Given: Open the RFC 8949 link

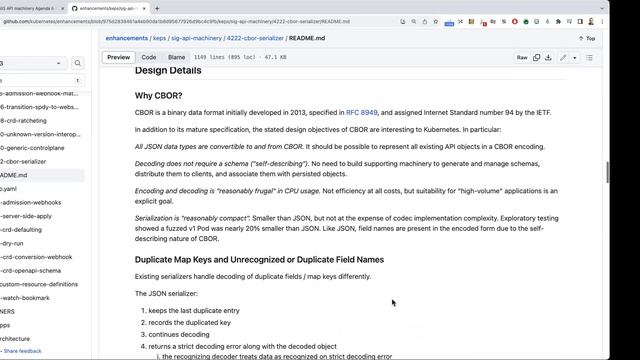Looking at the screenshot, I should [362, 113].
